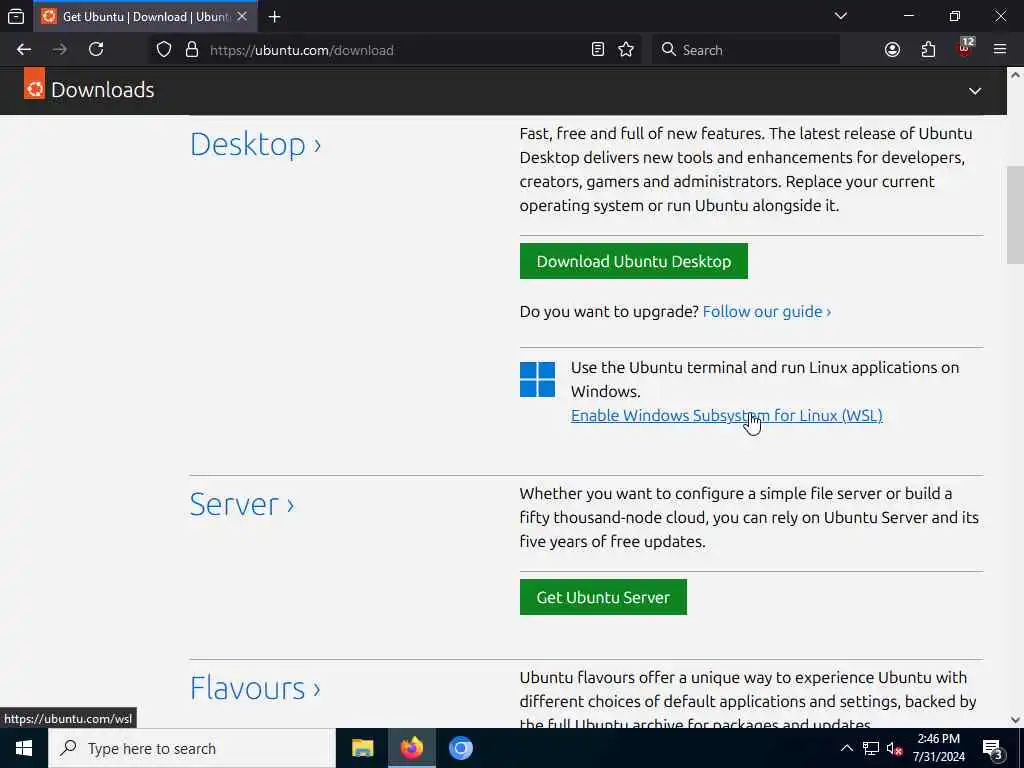Click the Windows logo image

(x=537, y=379)
